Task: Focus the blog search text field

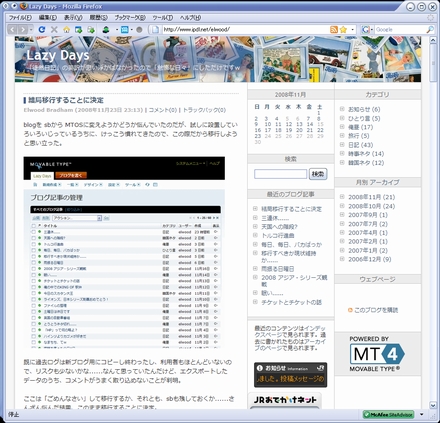Action: pos(280,174)
